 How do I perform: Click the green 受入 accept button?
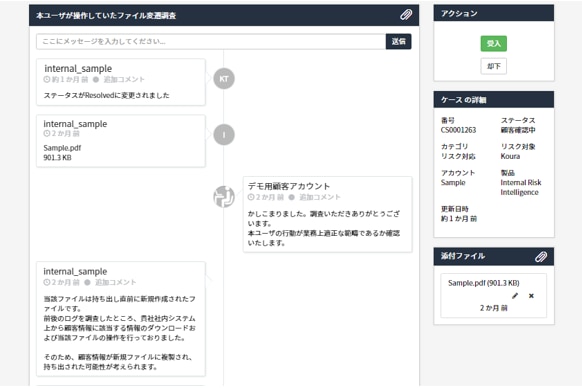(494, 43)
